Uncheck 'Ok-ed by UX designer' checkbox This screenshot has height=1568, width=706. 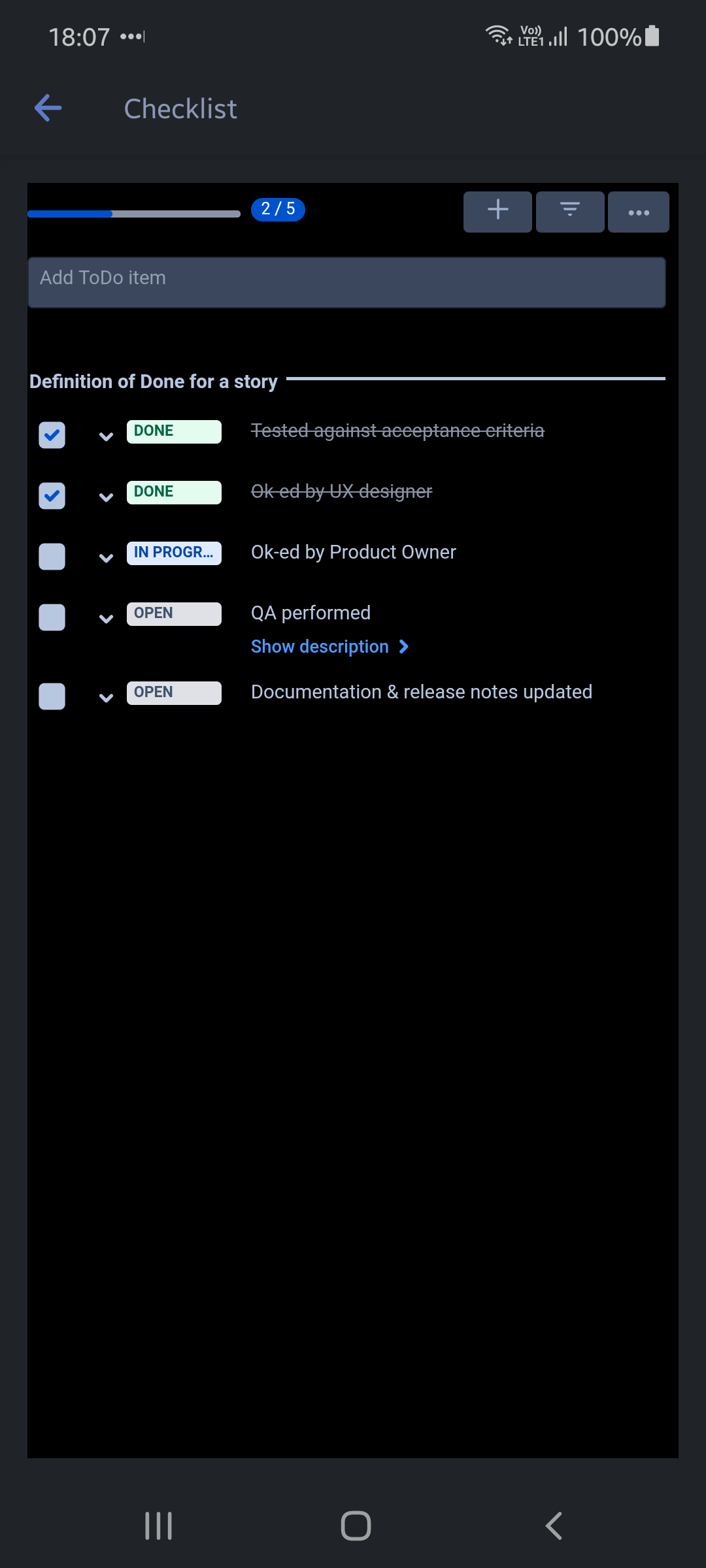point(52,496)
